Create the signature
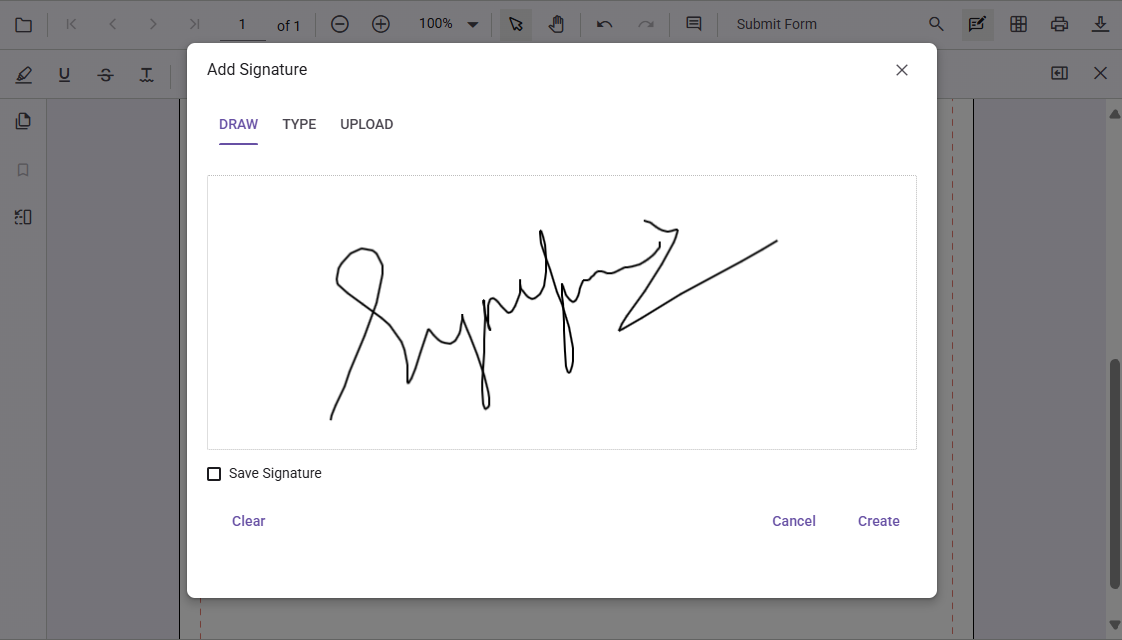The width and height of the screenshot is (1122, 640). (x=878, y=521)
